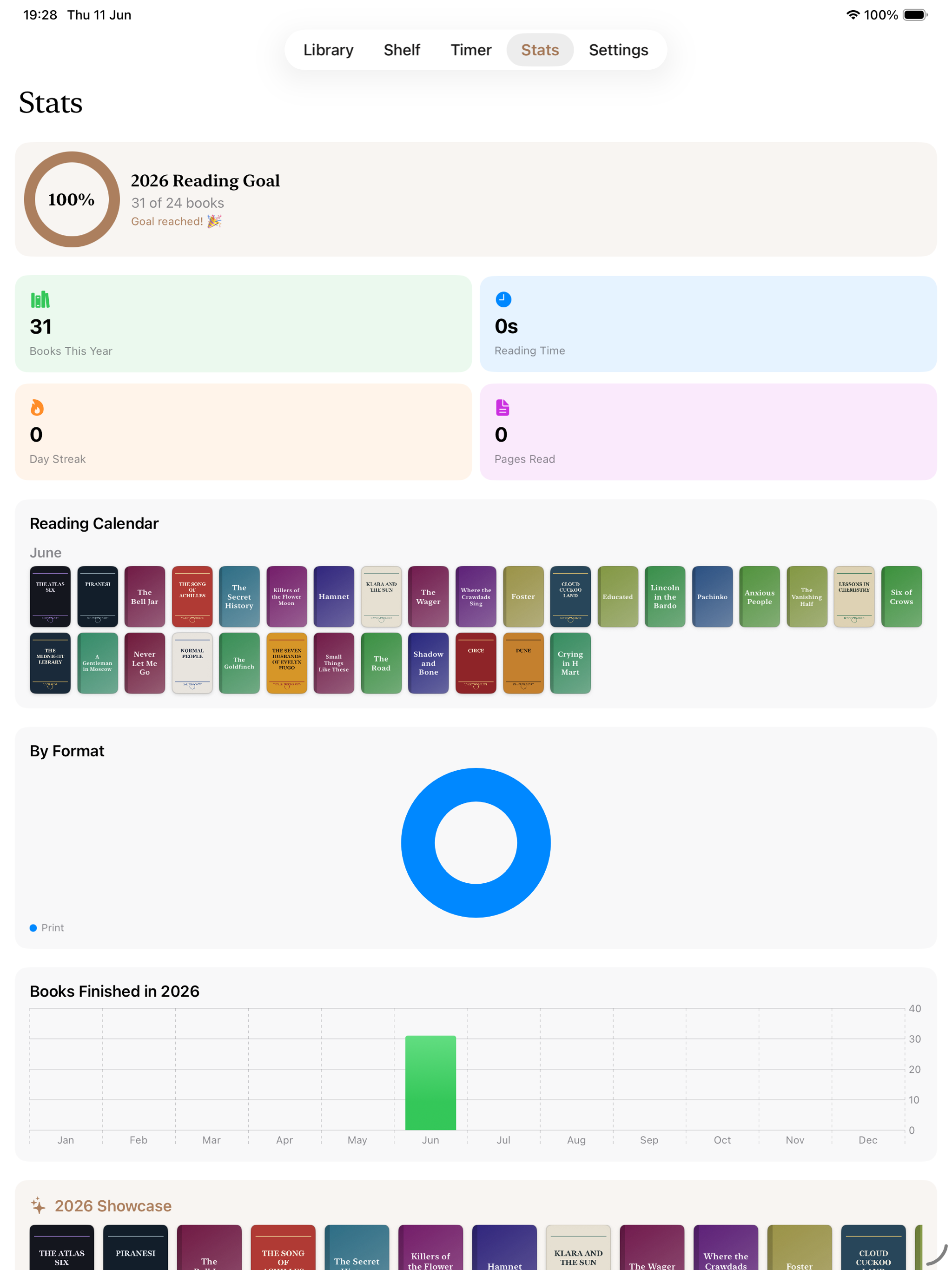Open Killers of the Flower Moon in Reading Calendar
The width and height of the screenshot is (952, 1270).
[x=286, y=596]
